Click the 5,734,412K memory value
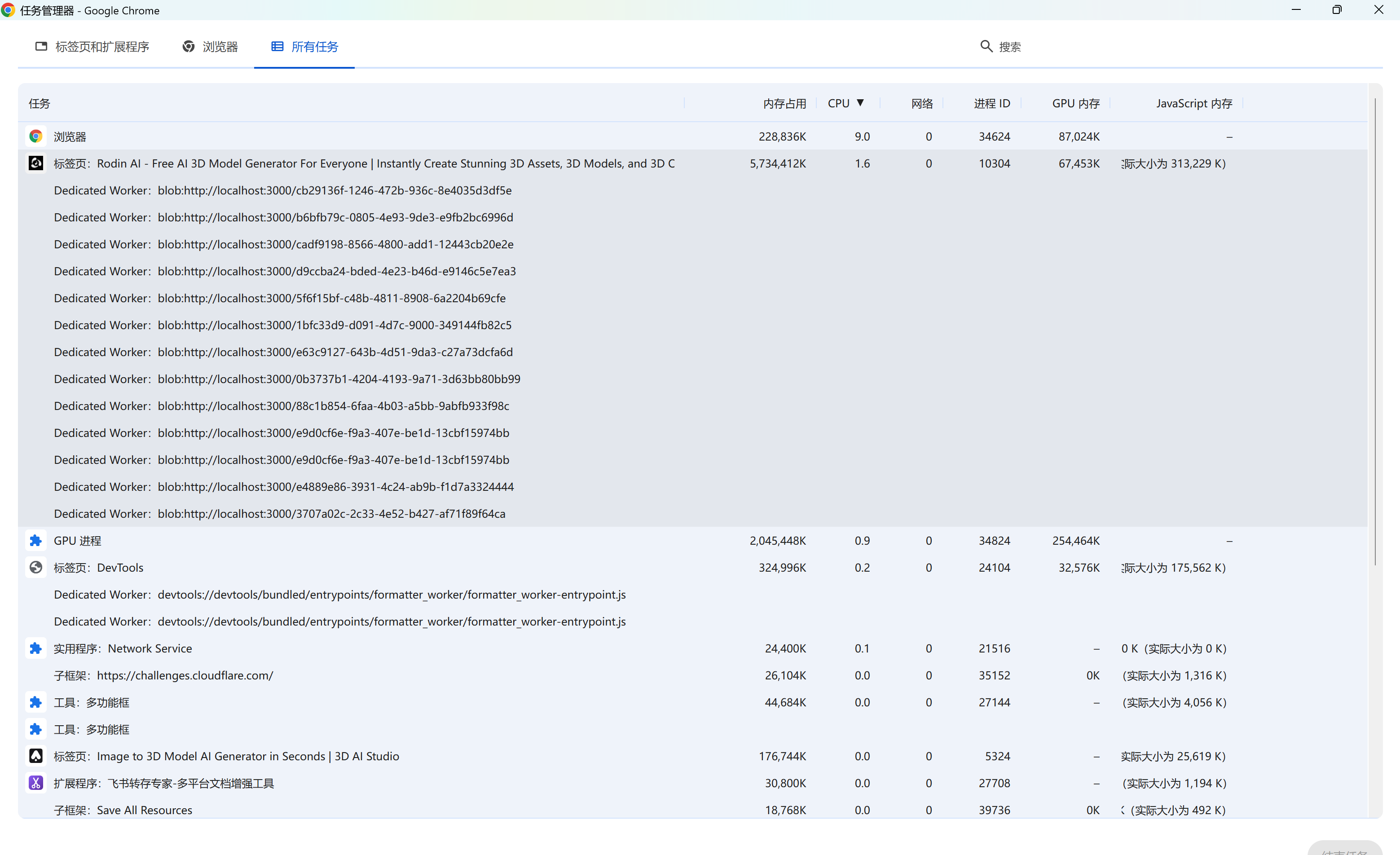Image resolution: width=1400 pixels, height=855 pixels. [x=777, y=163]
